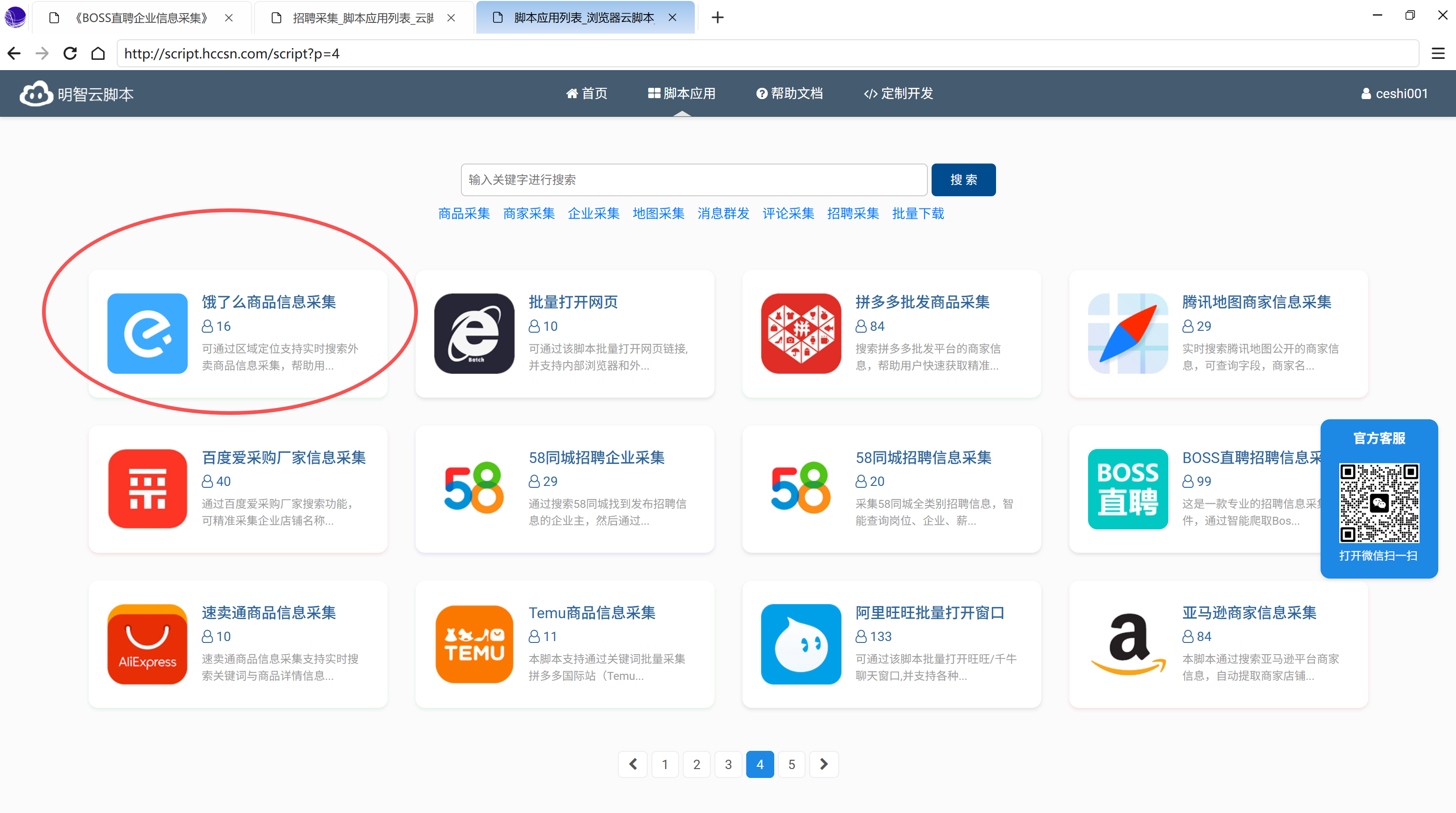Click the browser home icon

99,53
